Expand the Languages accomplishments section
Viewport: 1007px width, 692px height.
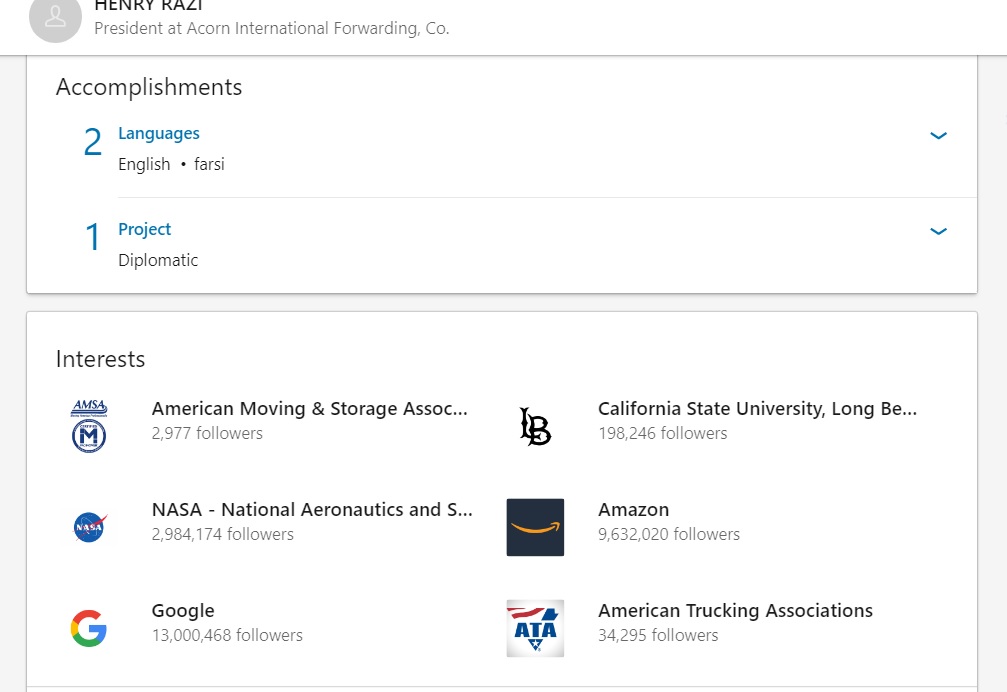938,135
